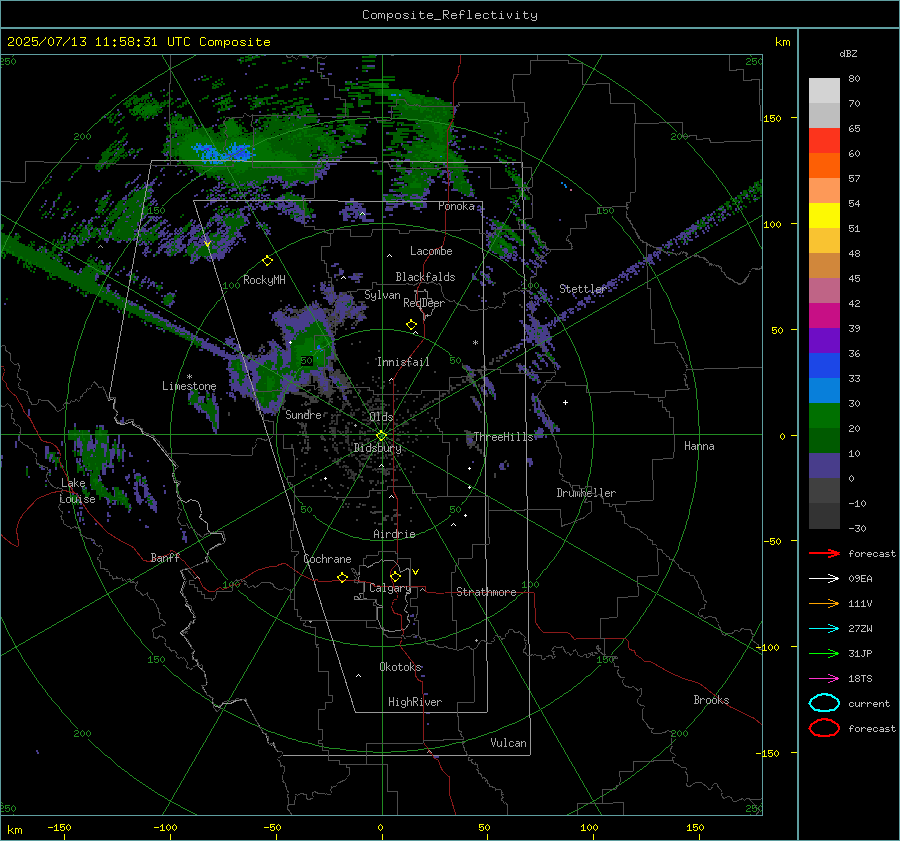Select the white 09EA arrow legend icon
Viewport: 900px width, 841px height.
[x=824, y=578]
